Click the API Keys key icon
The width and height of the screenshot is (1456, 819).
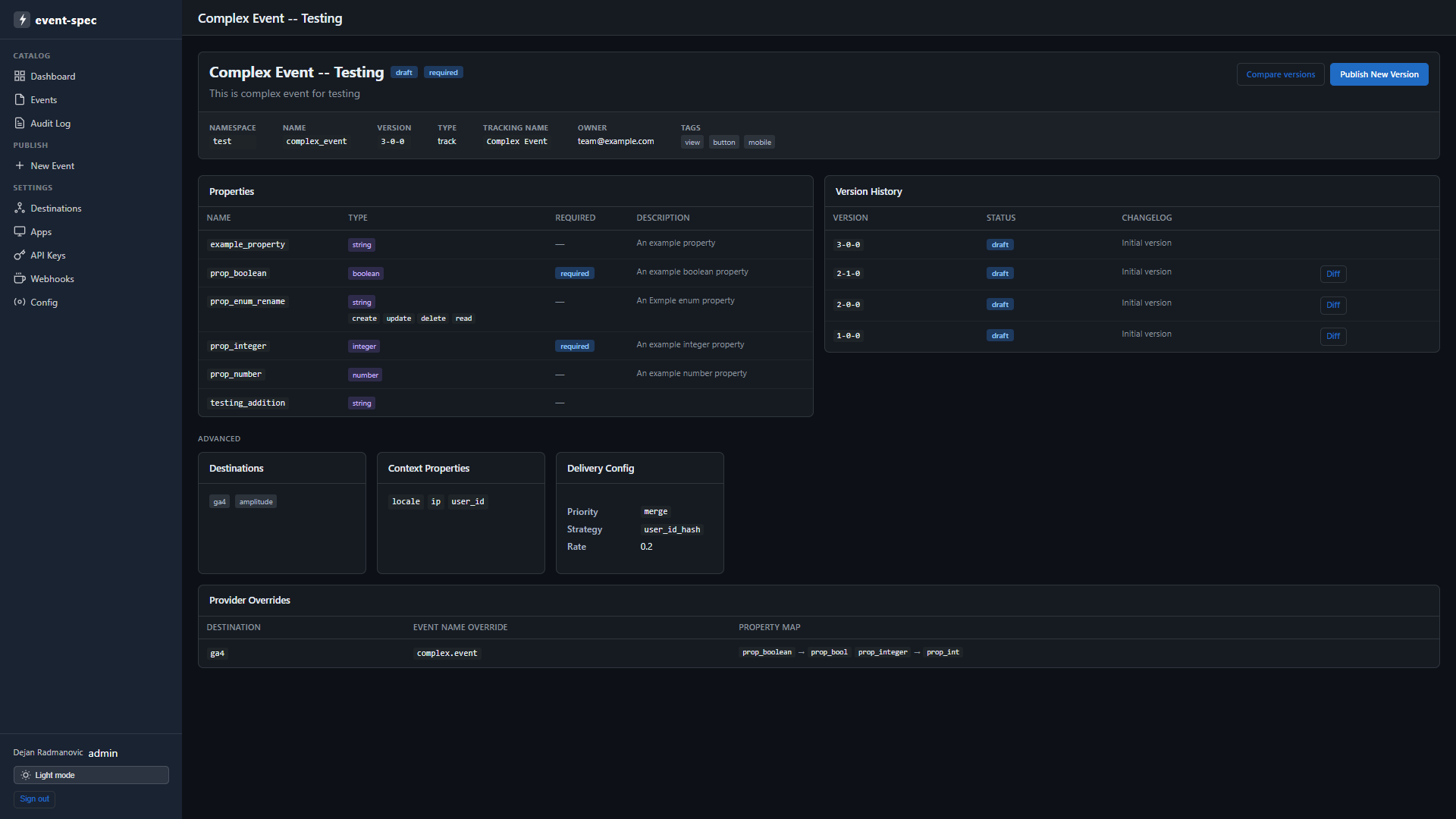click(x=20, y=255)
